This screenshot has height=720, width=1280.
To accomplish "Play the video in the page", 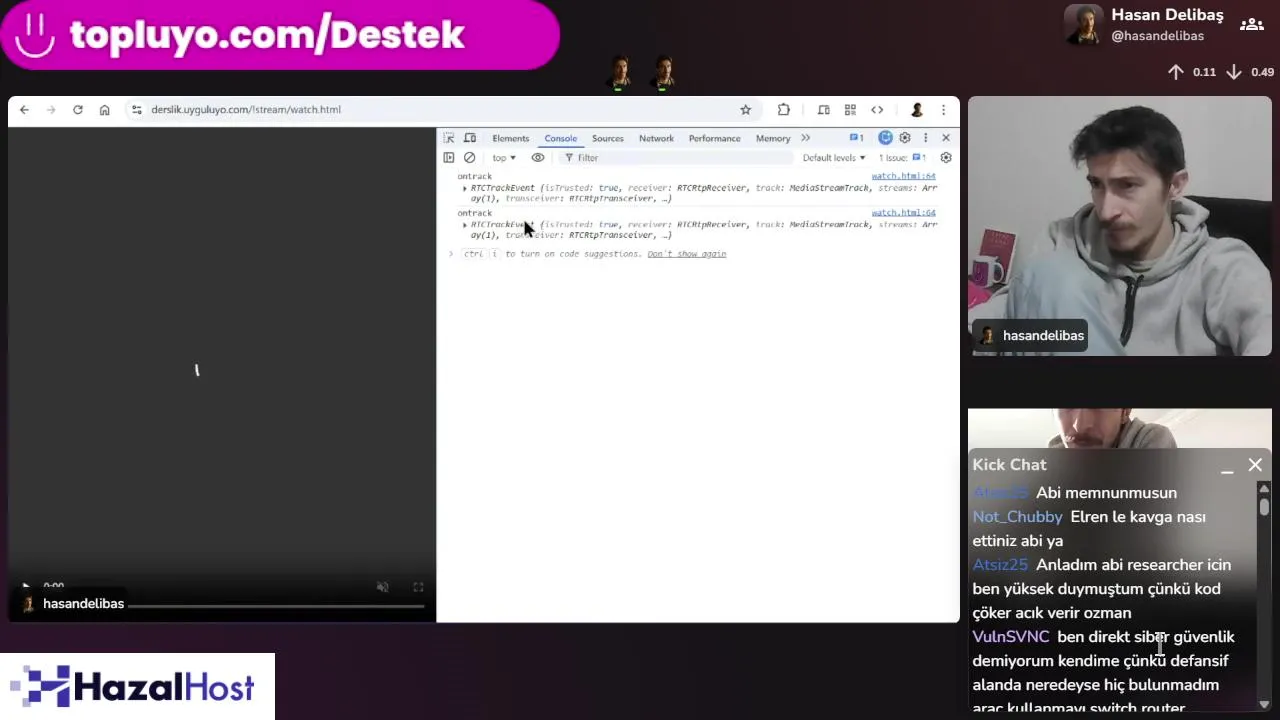I will coord(26,587).
